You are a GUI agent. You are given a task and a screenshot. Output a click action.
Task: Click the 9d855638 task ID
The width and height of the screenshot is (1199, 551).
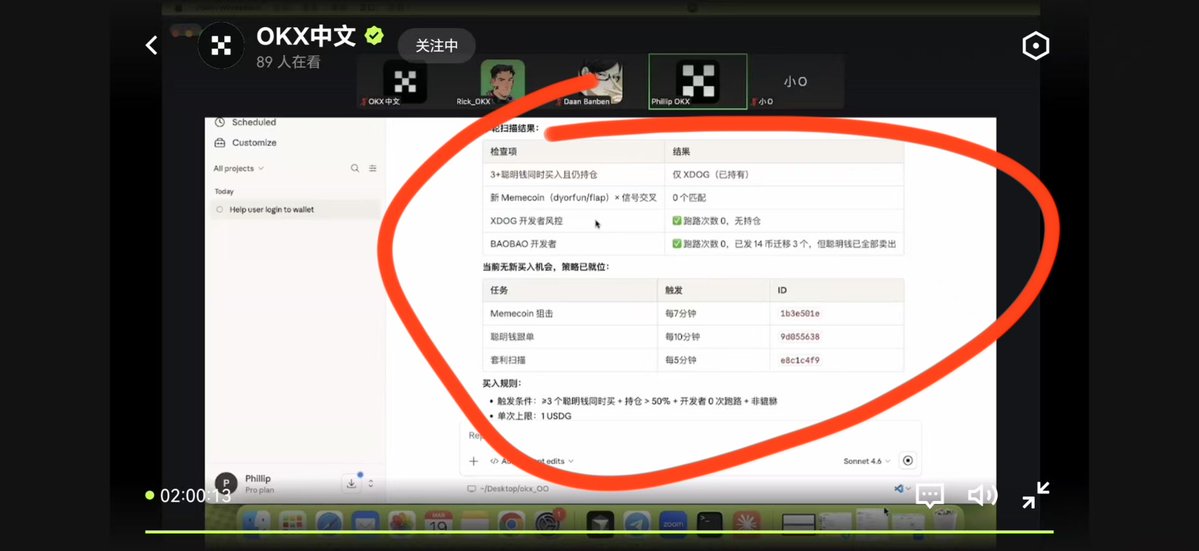point(800,336)
